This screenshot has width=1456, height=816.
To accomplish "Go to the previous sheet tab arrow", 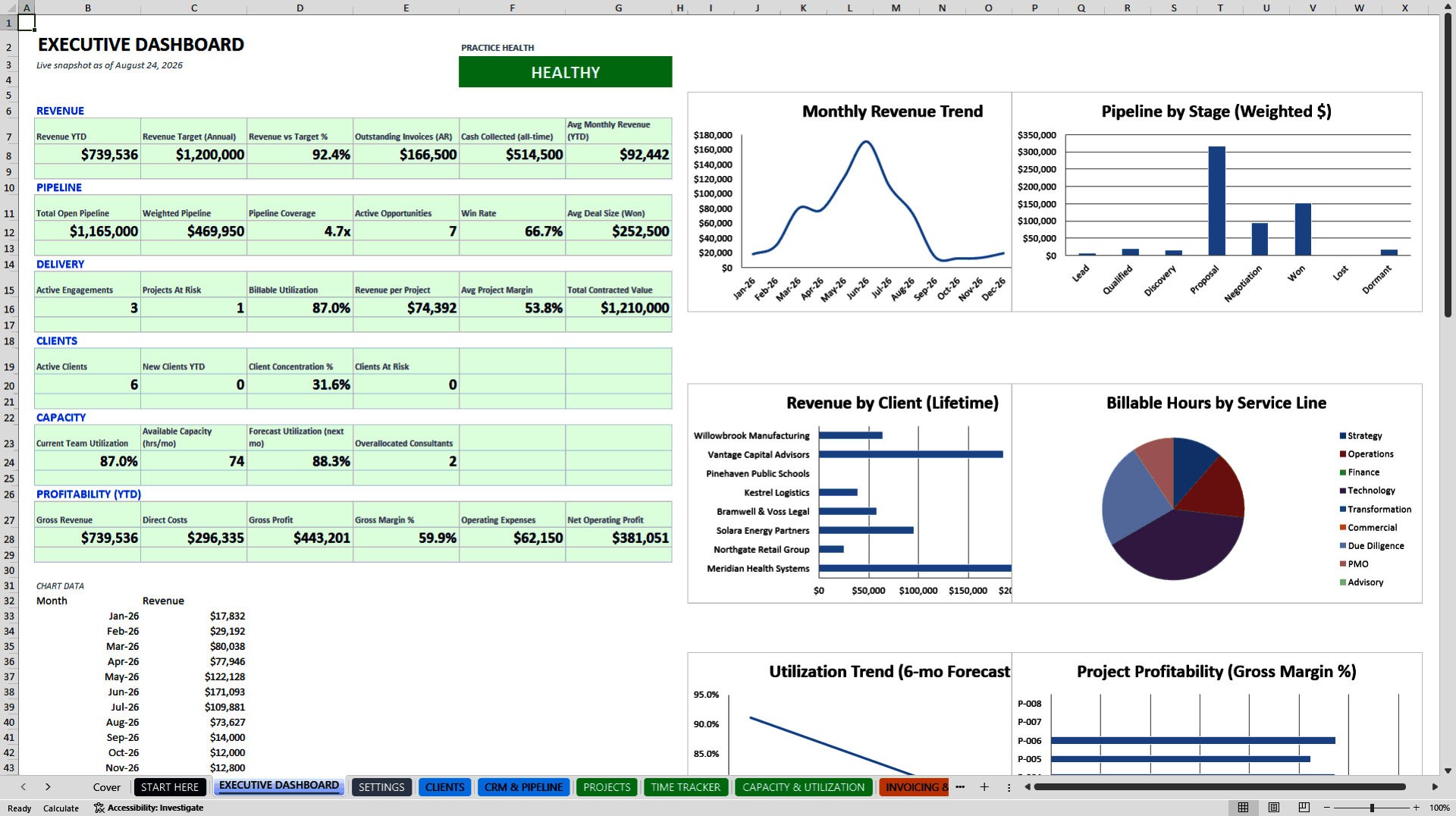I will [24, 787].
